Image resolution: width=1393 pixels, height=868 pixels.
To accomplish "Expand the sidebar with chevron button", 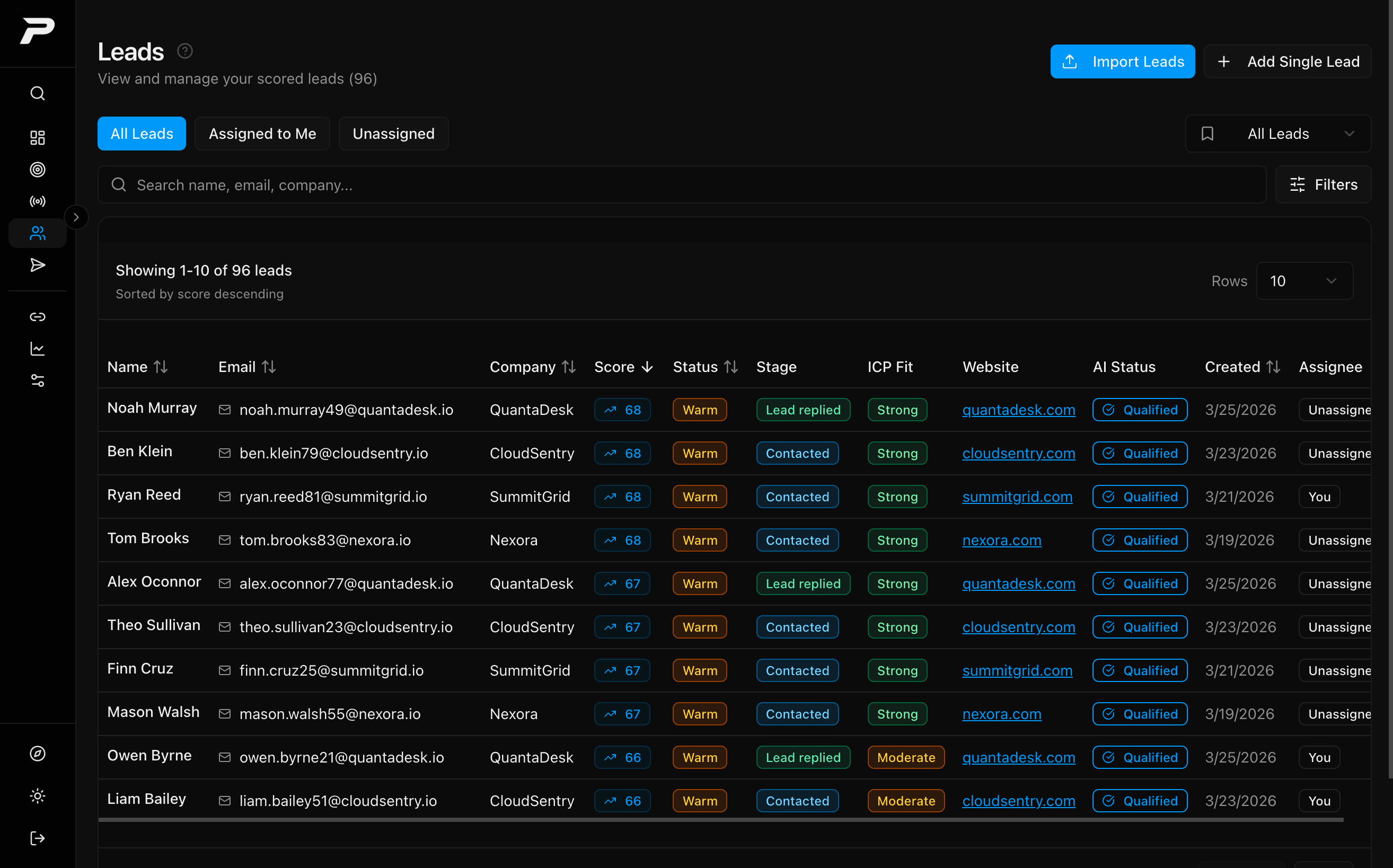I will click(x=76, y=218).
